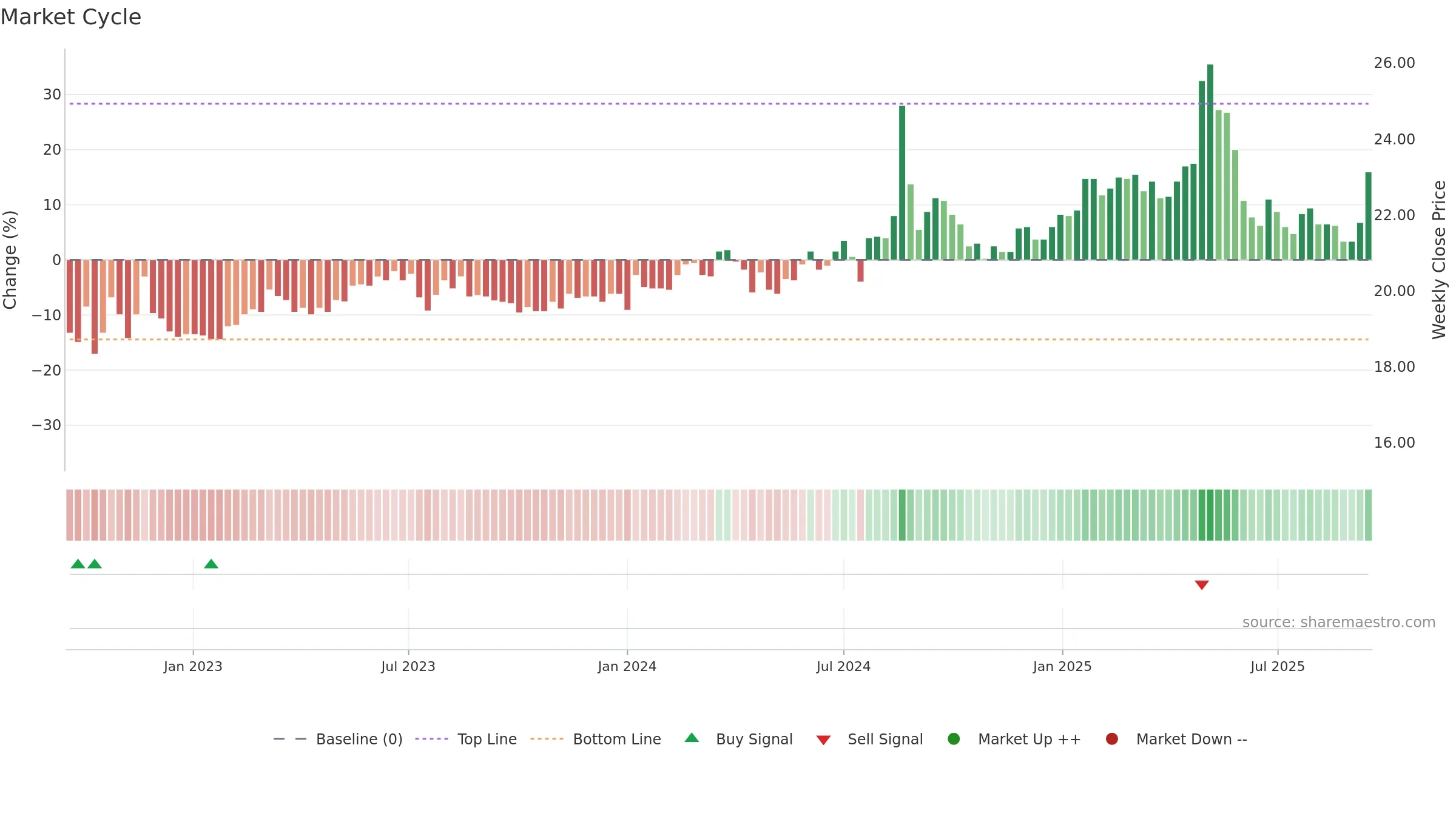The width and height of the screenshot is (1456, 819).
Task: Click the Jul 2025 axis label
Action: tap(1278, 667)
